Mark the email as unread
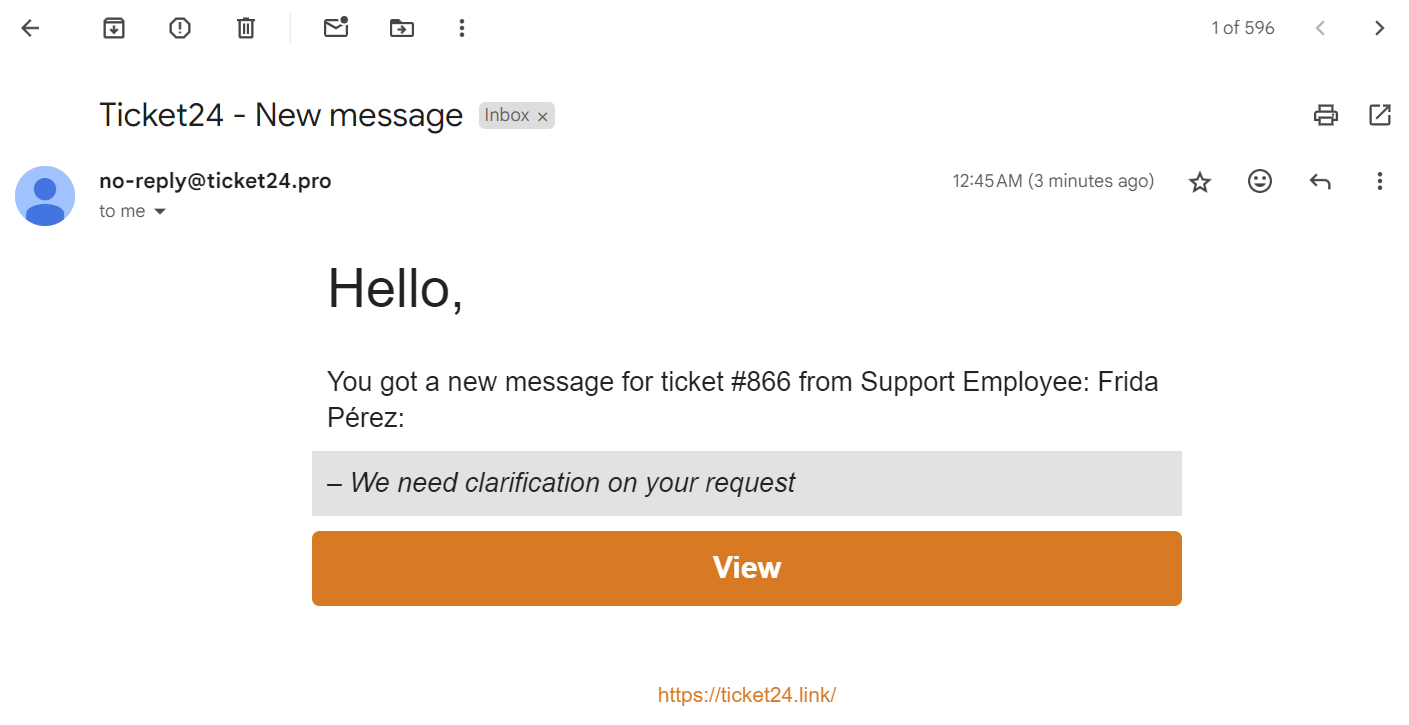1409x725 pixels. [336, 28]
